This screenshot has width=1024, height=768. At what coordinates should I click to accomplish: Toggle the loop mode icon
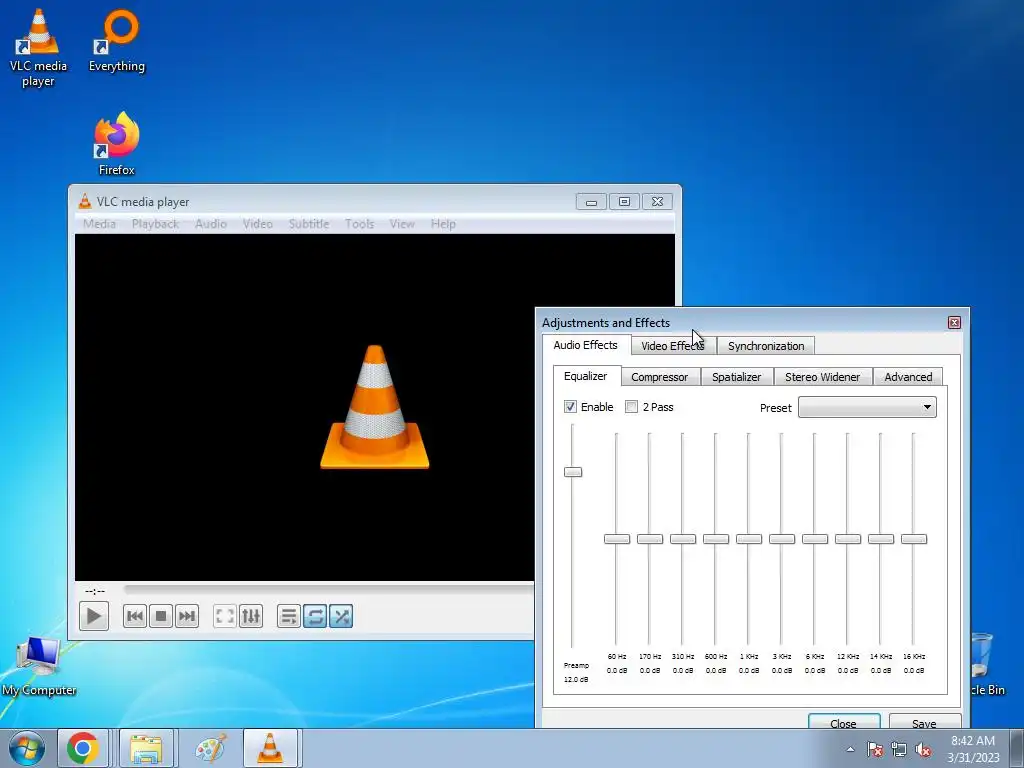click(315, 616)
